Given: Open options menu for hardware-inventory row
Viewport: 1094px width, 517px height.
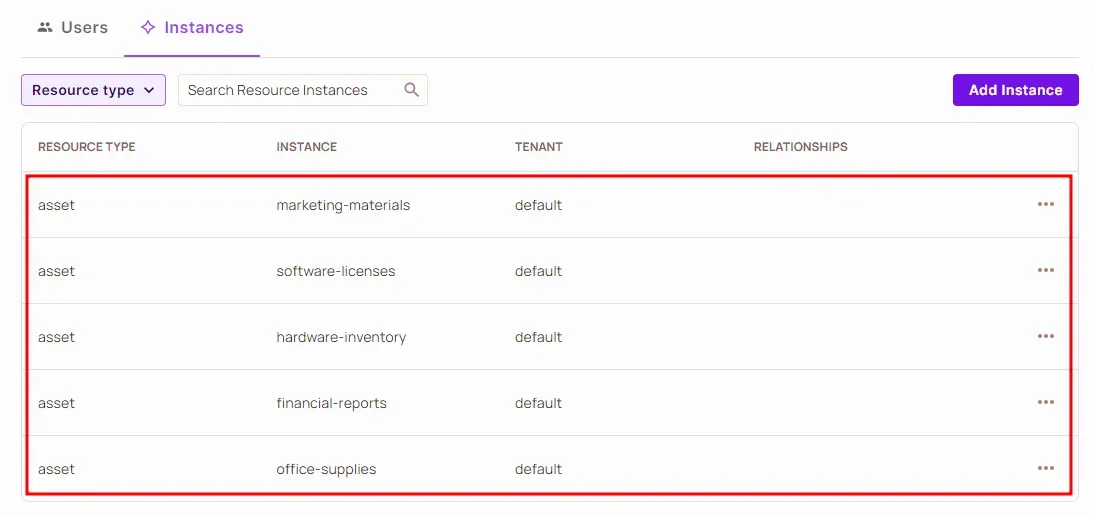Looking at the screenshot, I should point(1045,336).
